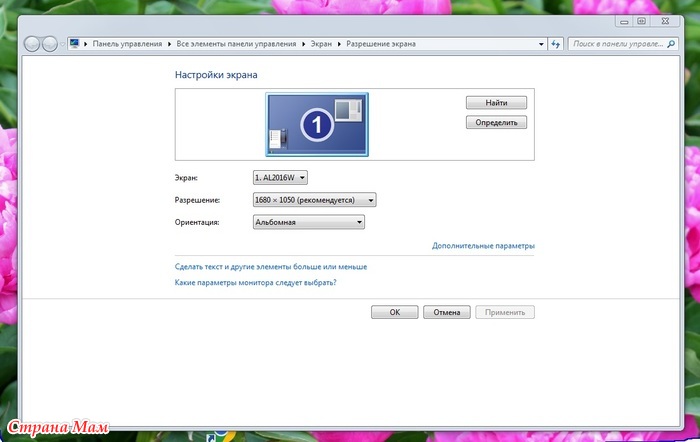Image resolution: width=700 pixels, height=442 pixels.
Task: Open the Дополнительные параметры link
Action: point(483,245)
